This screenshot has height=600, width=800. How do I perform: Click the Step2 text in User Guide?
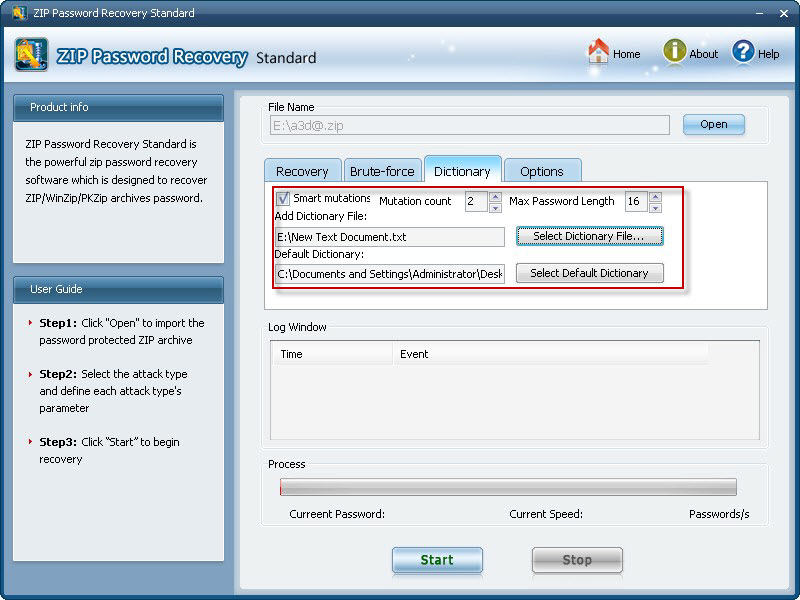pos(113,391)
